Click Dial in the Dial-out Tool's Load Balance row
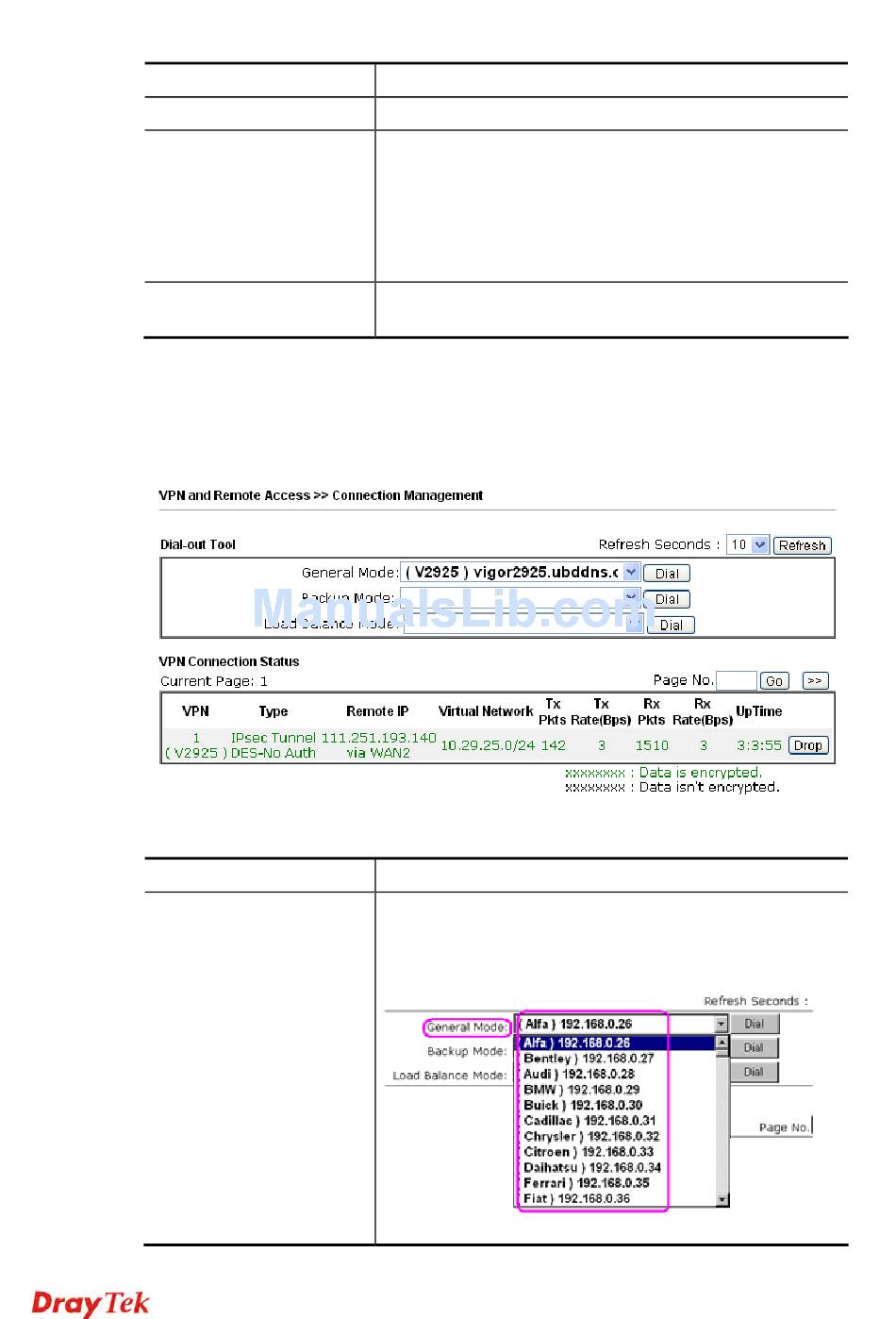The height and width of the screenshot is (1319, 896). point(672,625)
